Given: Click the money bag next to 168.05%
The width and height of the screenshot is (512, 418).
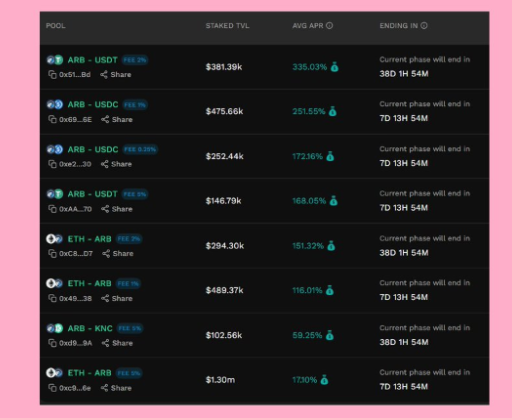Looking at the screenshot, I should 333,201.
